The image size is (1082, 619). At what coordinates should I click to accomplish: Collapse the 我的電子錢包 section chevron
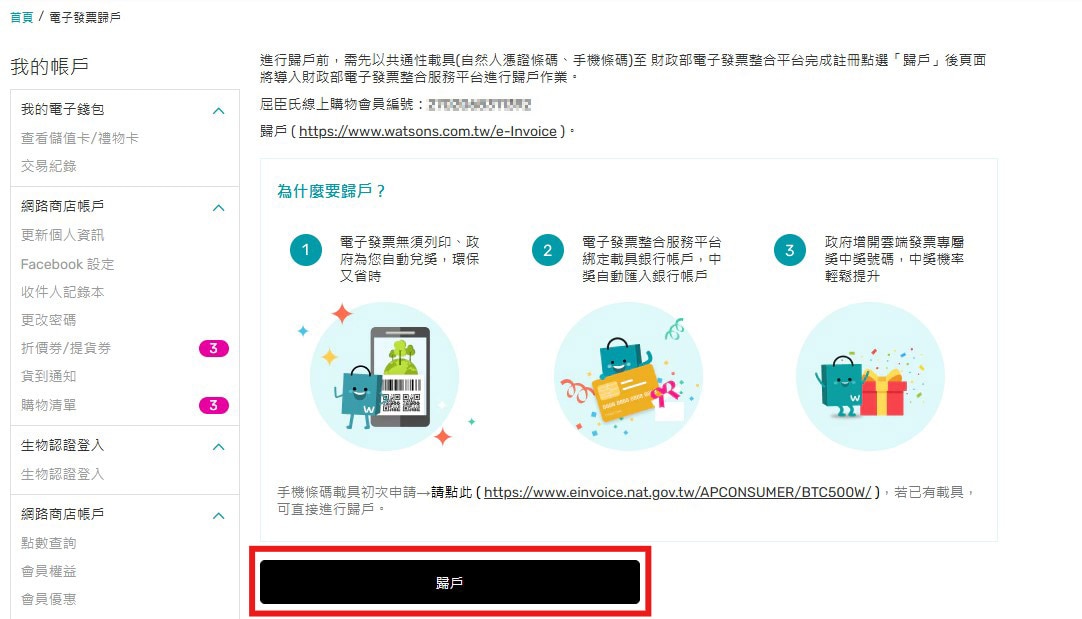(219, 110)
